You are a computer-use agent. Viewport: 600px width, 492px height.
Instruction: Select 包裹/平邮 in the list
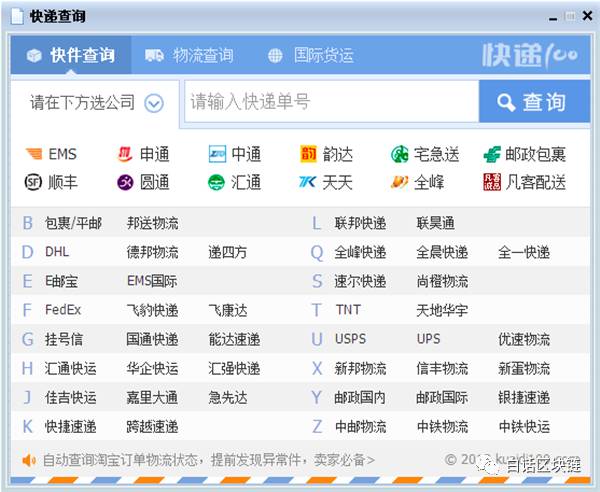[x=73, y=223]
